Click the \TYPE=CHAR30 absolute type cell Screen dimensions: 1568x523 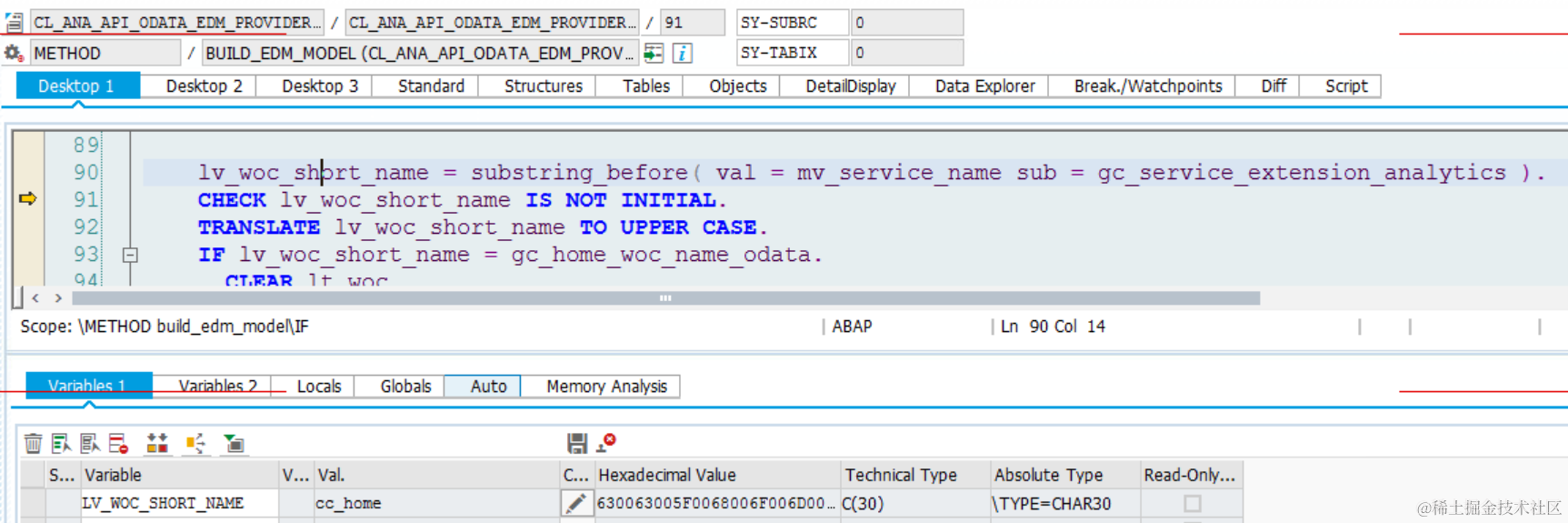[1065, 503]
